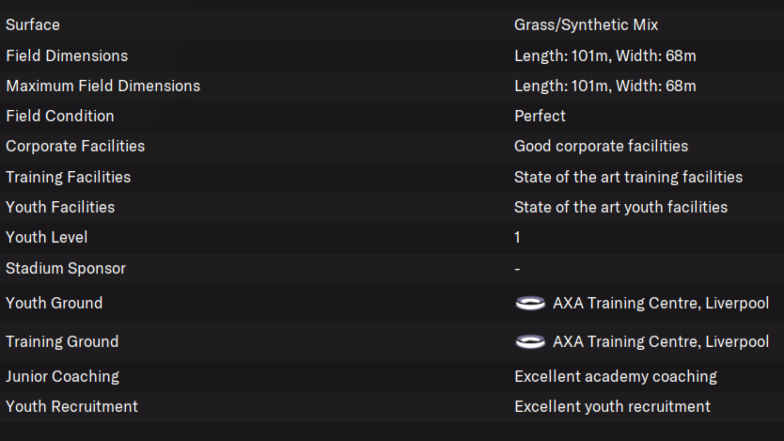Click Excellent academy coaching text
784x441 pixels.
[x=616, y=376]
